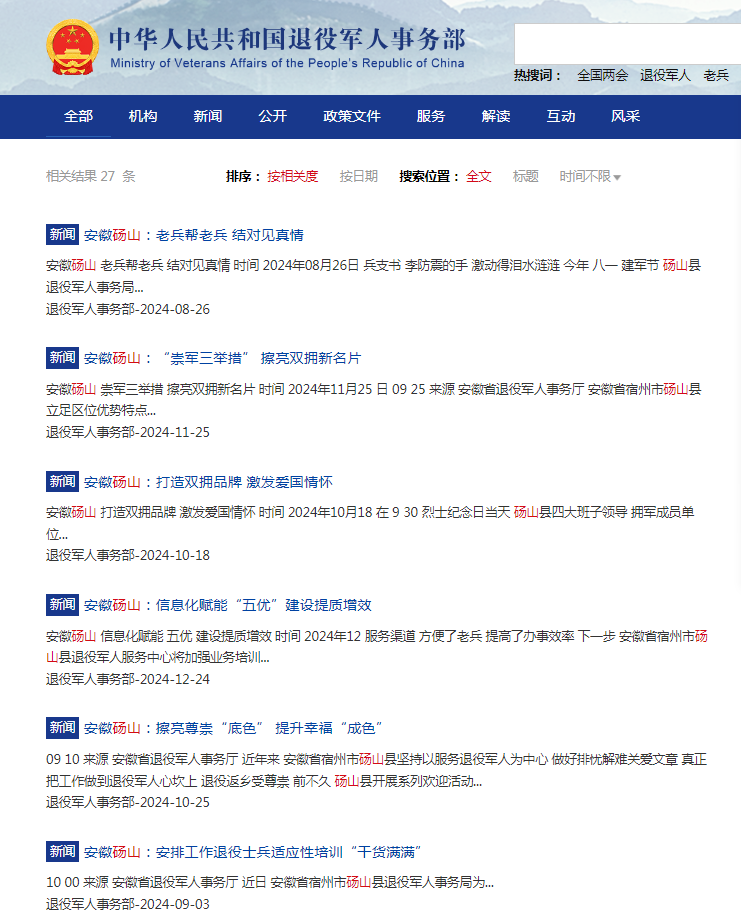Expand the 时间不限 time filter dropdown
The height and width of the screenshot is (918, 741).
click(x=589, y=176)
